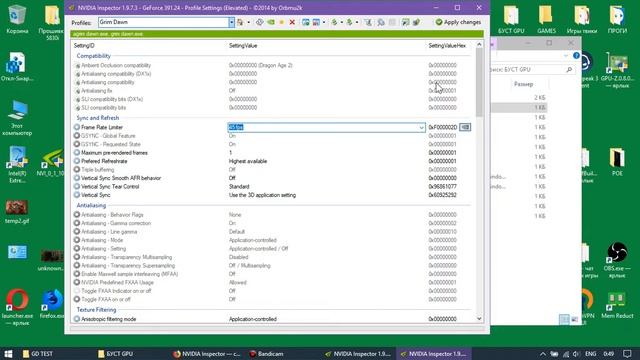Click the scrollbar up arrow in settings list
This screenshot has width=640, height=360.
(x=479, y=44)
